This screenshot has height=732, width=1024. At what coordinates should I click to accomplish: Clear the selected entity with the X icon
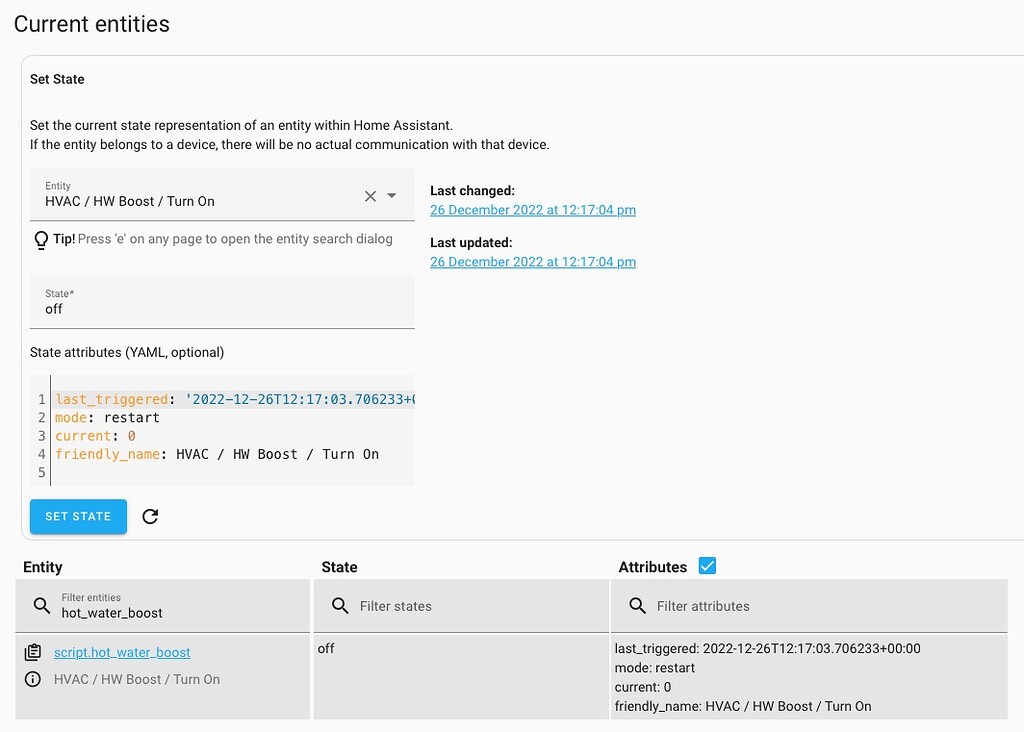pos(369,197)
